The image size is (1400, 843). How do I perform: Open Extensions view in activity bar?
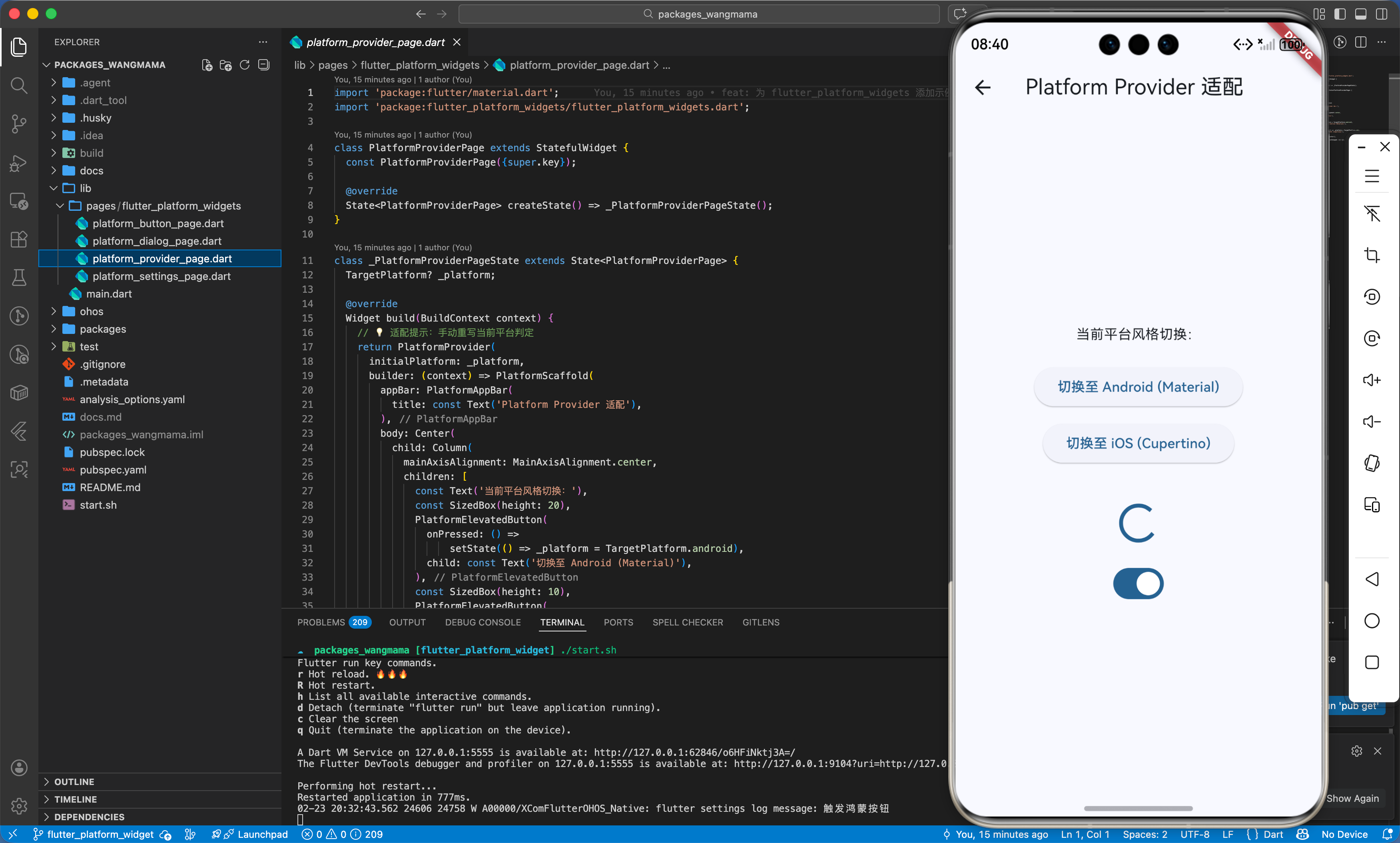point(19,239)
